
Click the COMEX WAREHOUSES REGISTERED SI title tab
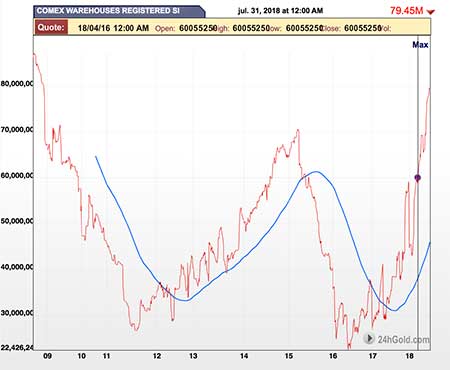(x=119, y=11)
